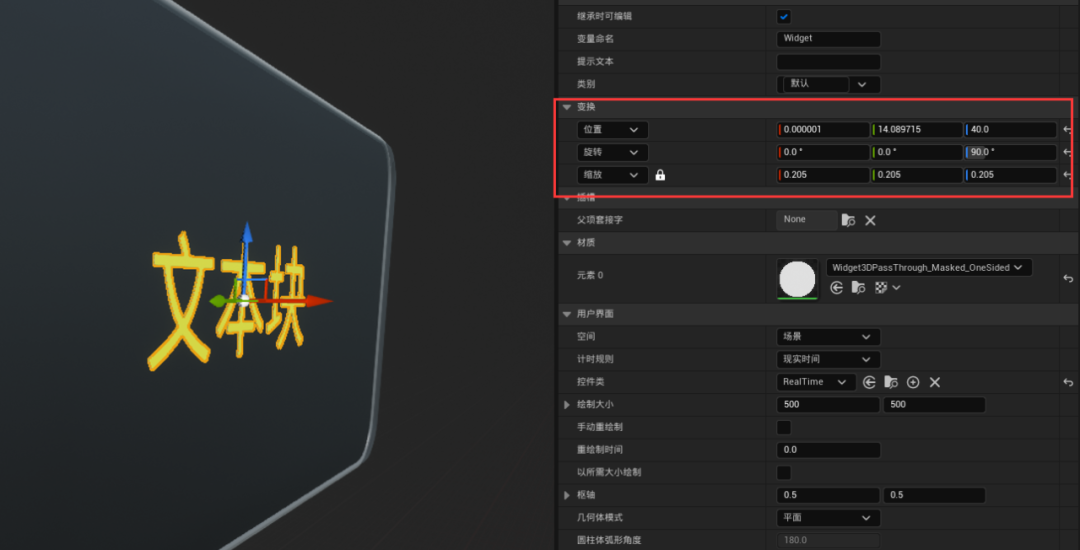The image size is (1080, 550).
Task: Click the 计时规则 label
Action: (x=595, y=359)
